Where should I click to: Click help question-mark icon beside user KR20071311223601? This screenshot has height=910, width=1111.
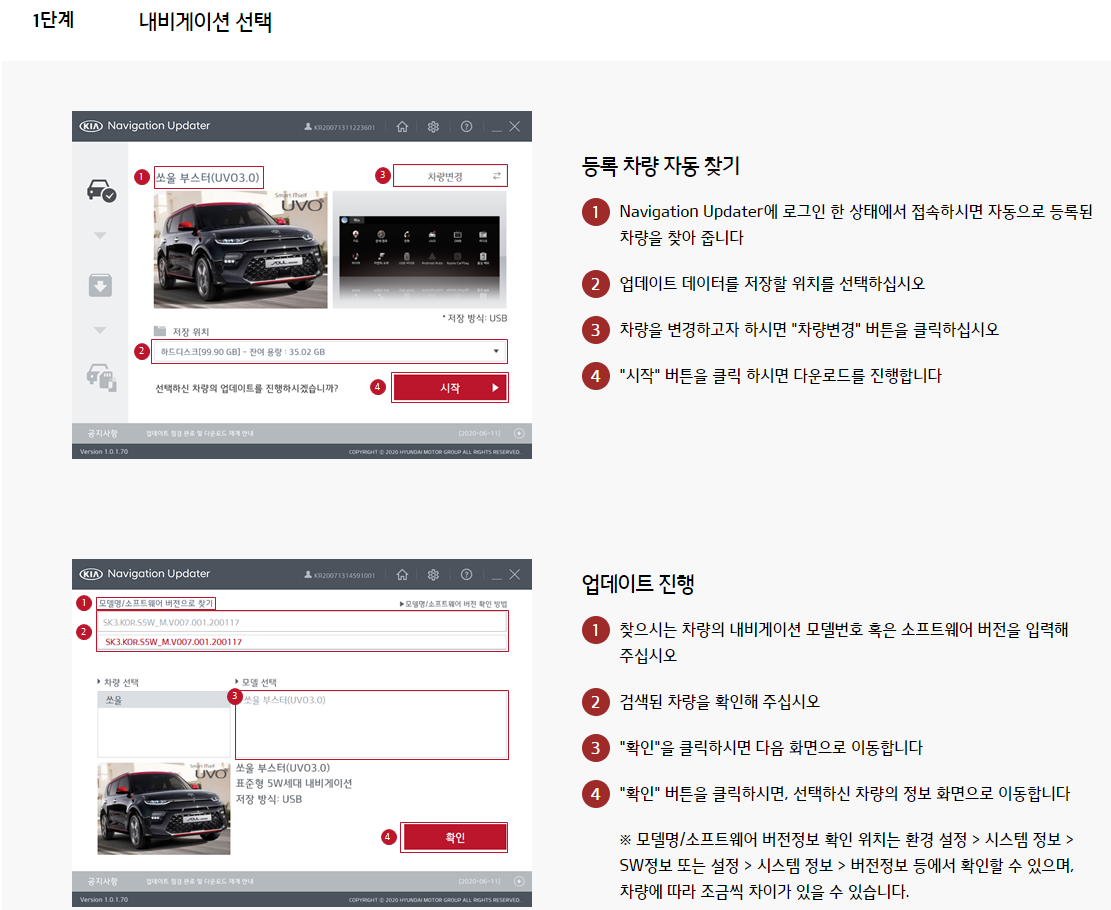[466, 126]
